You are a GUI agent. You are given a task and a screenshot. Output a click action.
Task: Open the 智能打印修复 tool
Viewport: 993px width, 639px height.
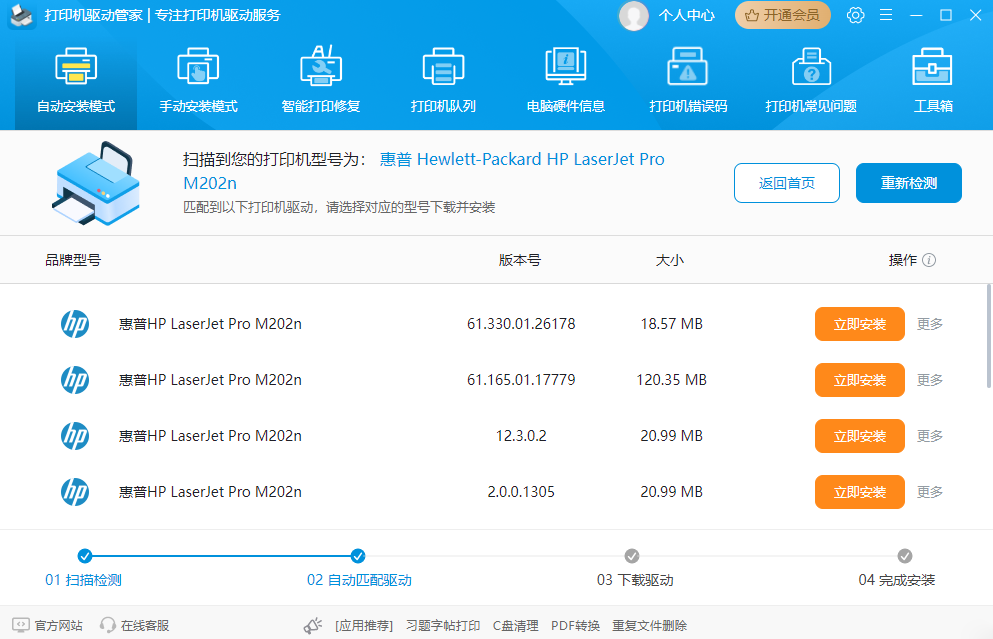pyautogui.click(x=320, y=80)
